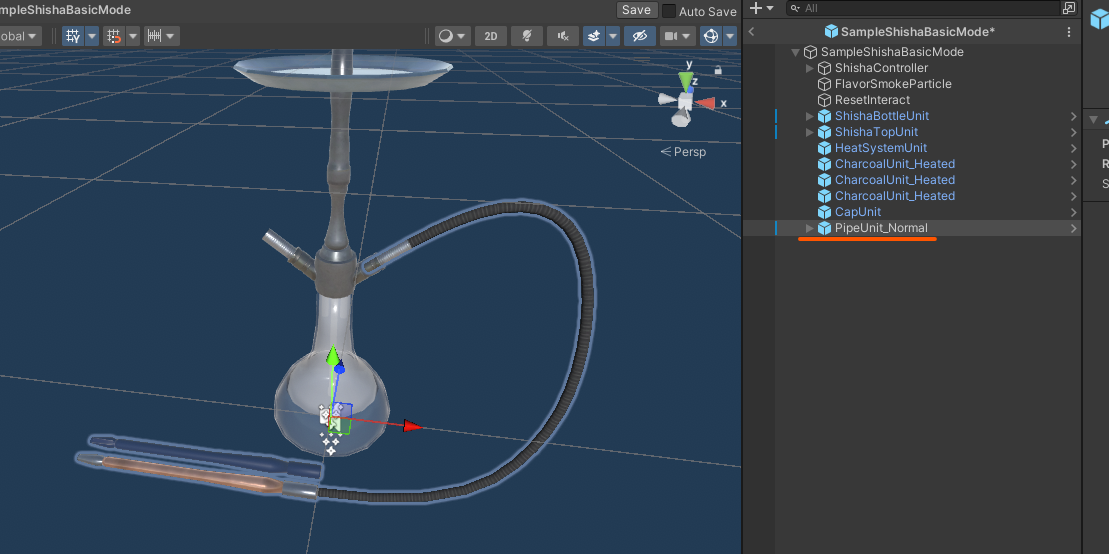Click the ShishaController cube icon

[x=824, y=68]
